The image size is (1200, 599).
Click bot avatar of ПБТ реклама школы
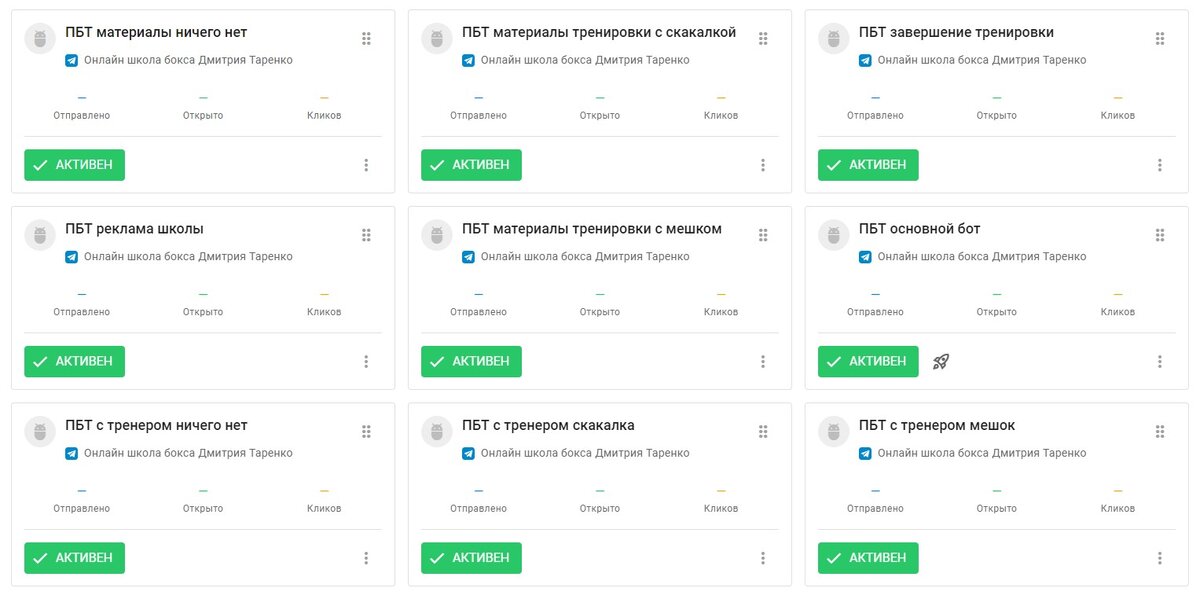click(x=40, y=235)
